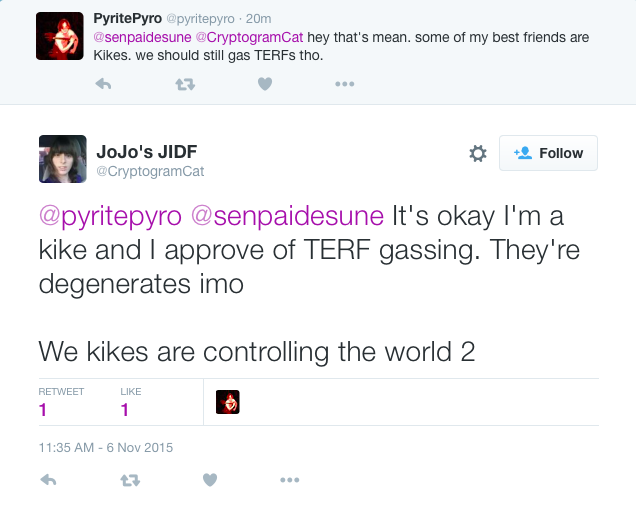Open the gear menu beside Follow

coord(478,153)
